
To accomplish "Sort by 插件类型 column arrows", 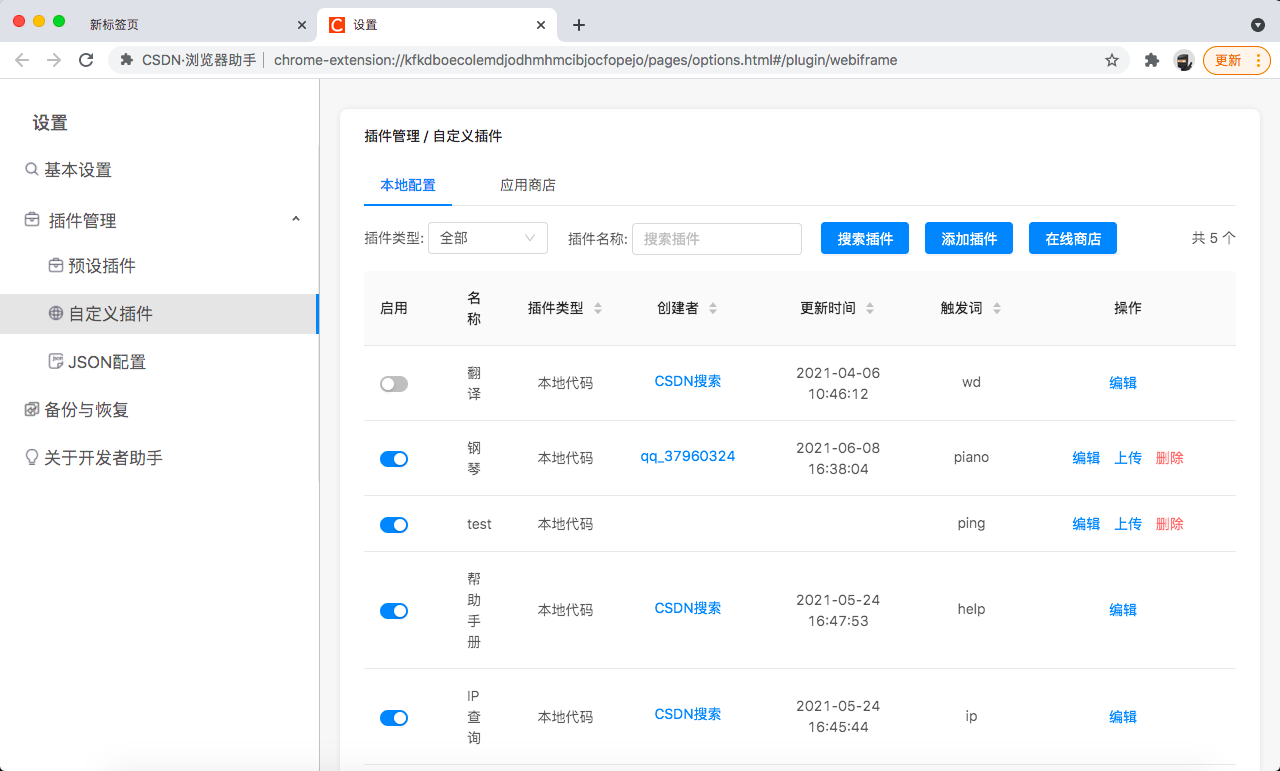I will tap(598, 308).
